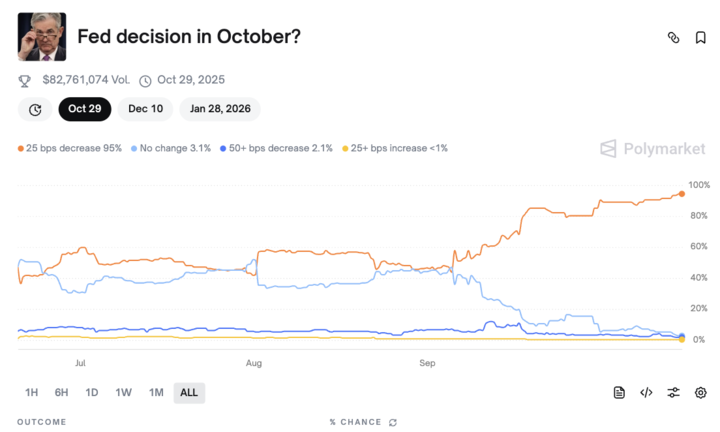This screenshot has width=720, height=432.
Task: Open the document source icon
Action: tap(619, 393)
